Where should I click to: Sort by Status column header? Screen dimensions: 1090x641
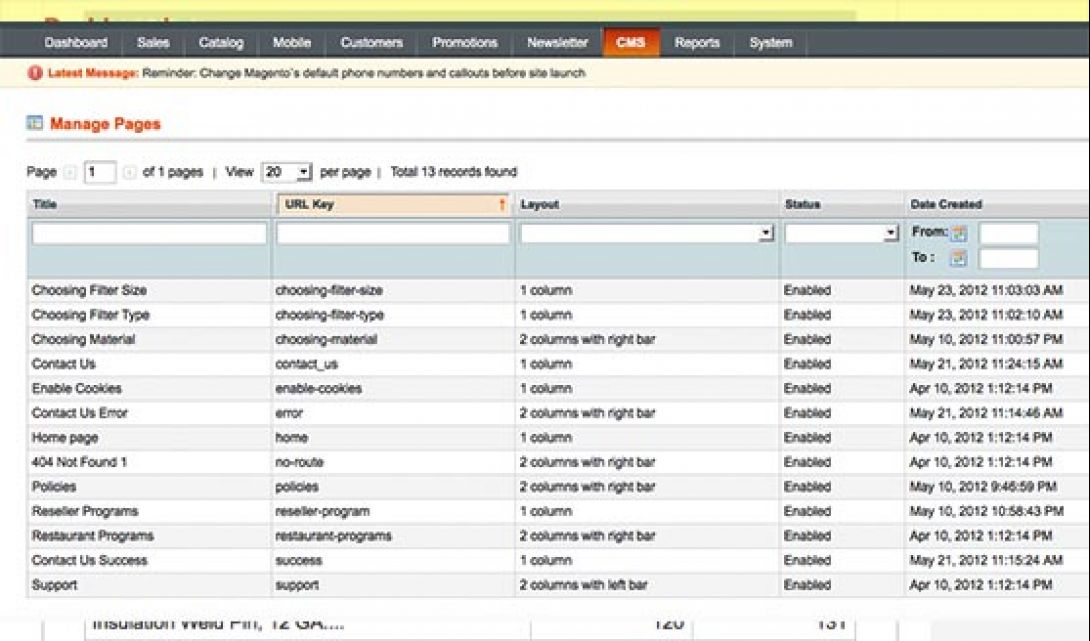(841, 204)
